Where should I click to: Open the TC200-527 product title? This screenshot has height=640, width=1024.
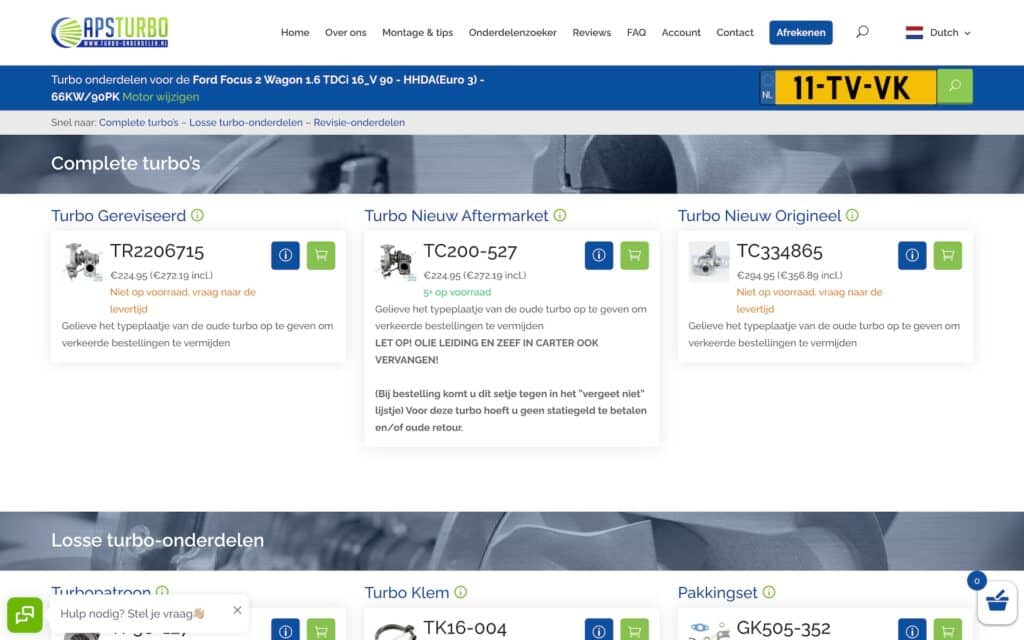click(x=470, y=251)
